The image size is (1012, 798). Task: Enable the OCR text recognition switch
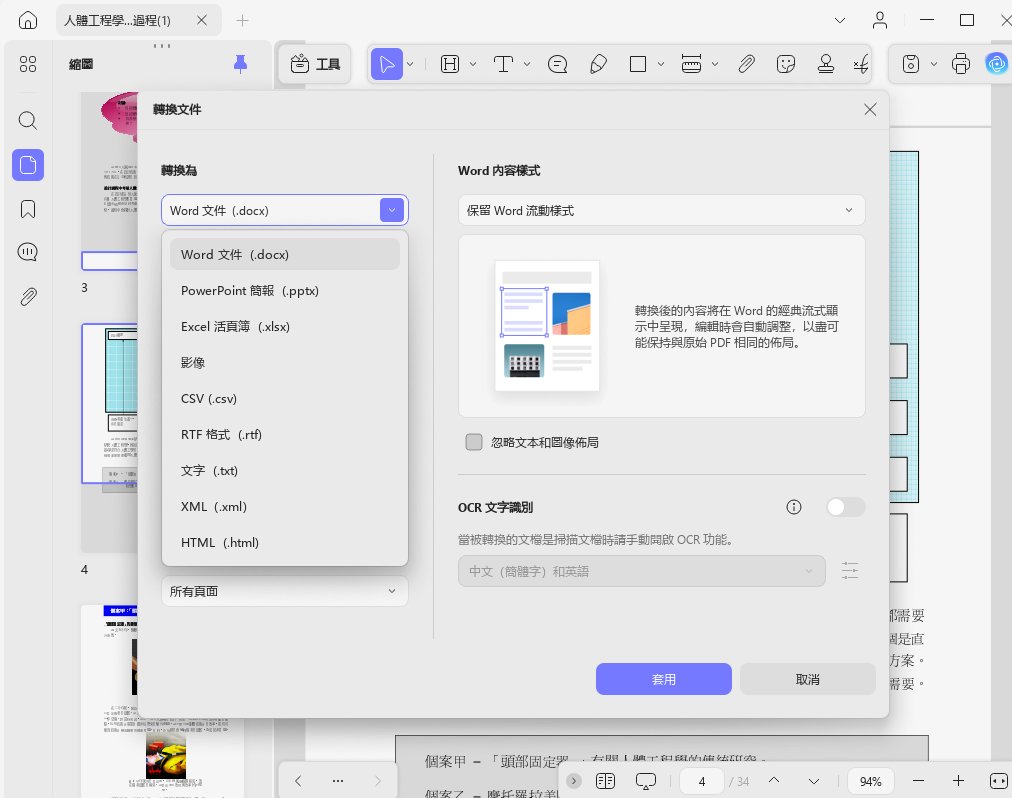845,507
